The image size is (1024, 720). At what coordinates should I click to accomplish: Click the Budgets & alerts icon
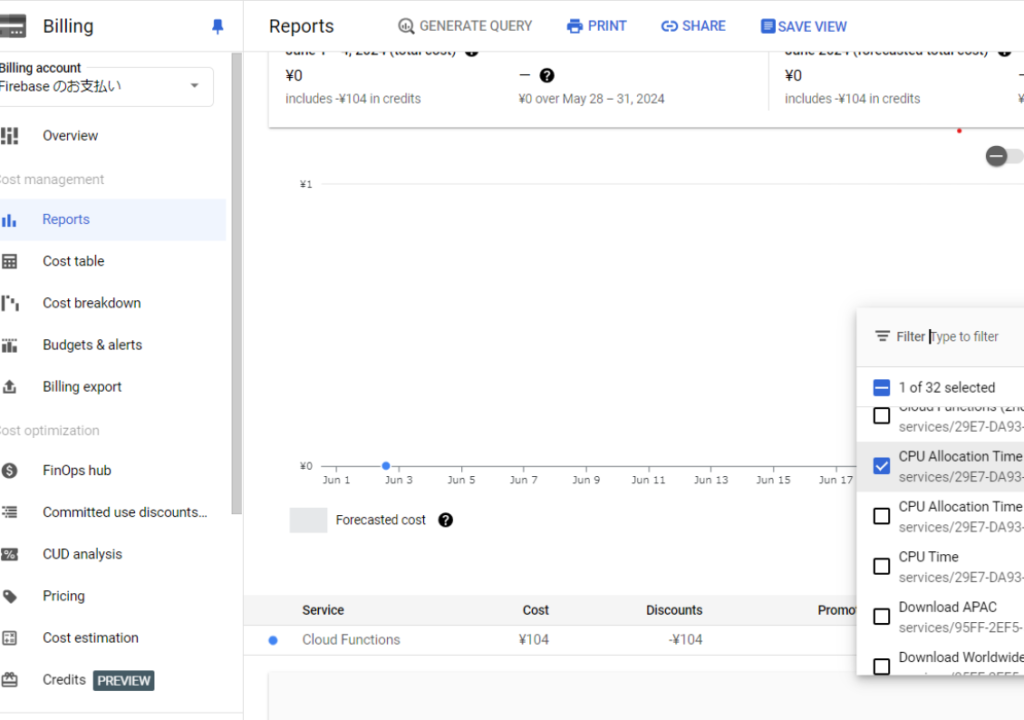click(x=10, y=345)
